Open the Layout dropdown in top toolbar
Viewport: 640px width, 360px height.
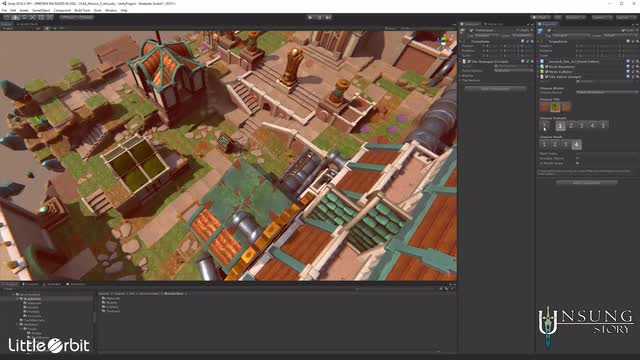627,18
